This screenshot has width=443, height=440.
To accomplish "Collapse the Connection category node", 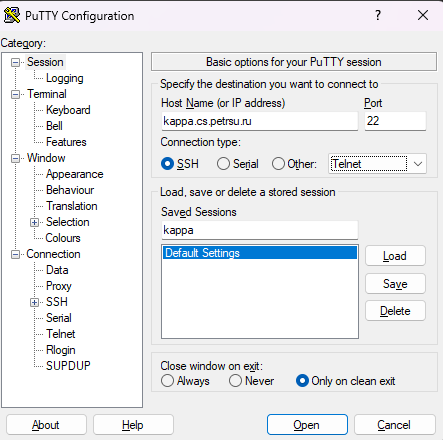I will tap(15, 254).
